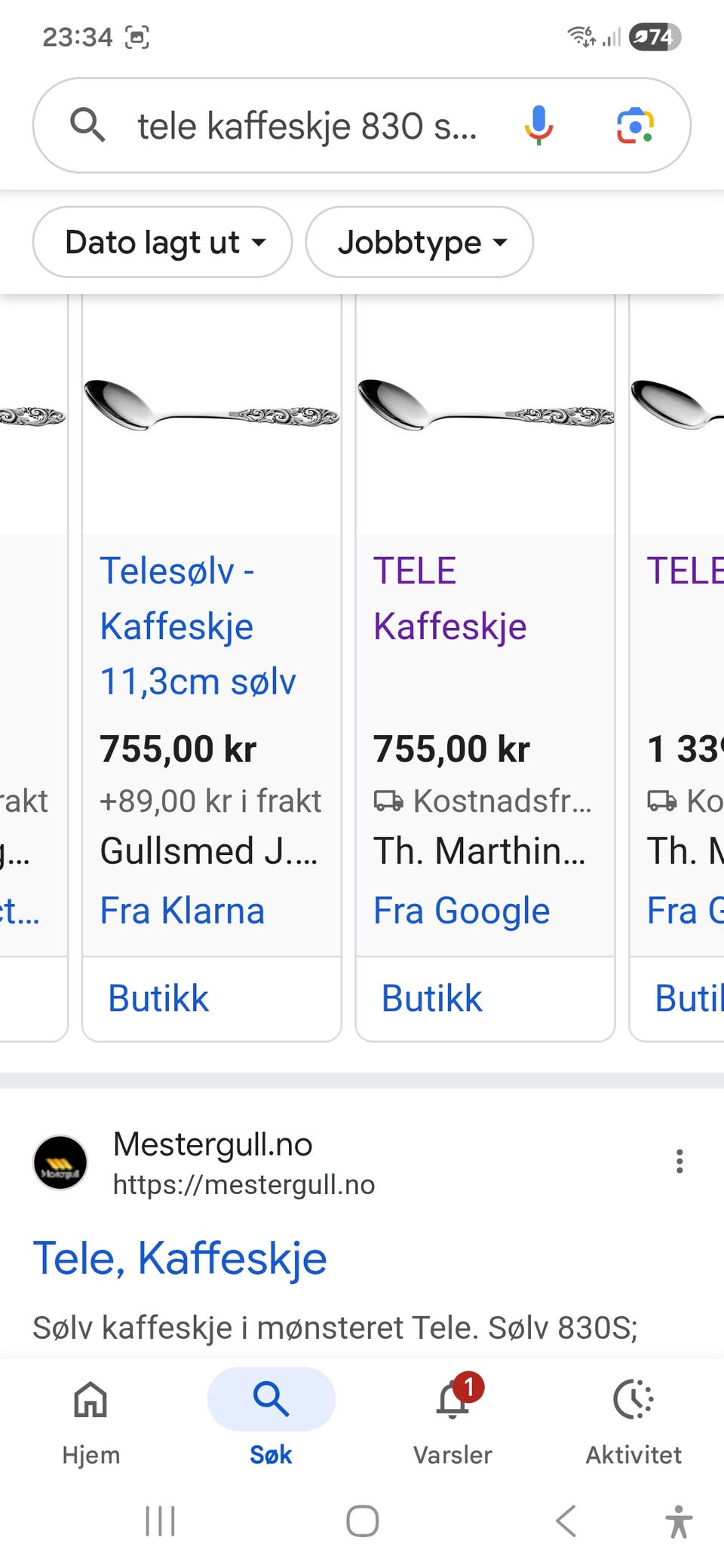The width and height of the screenshot is (724, 1568).
Task: Open the three-dot menu for Mestergull.no result
Action: (x=680, y=1162)
